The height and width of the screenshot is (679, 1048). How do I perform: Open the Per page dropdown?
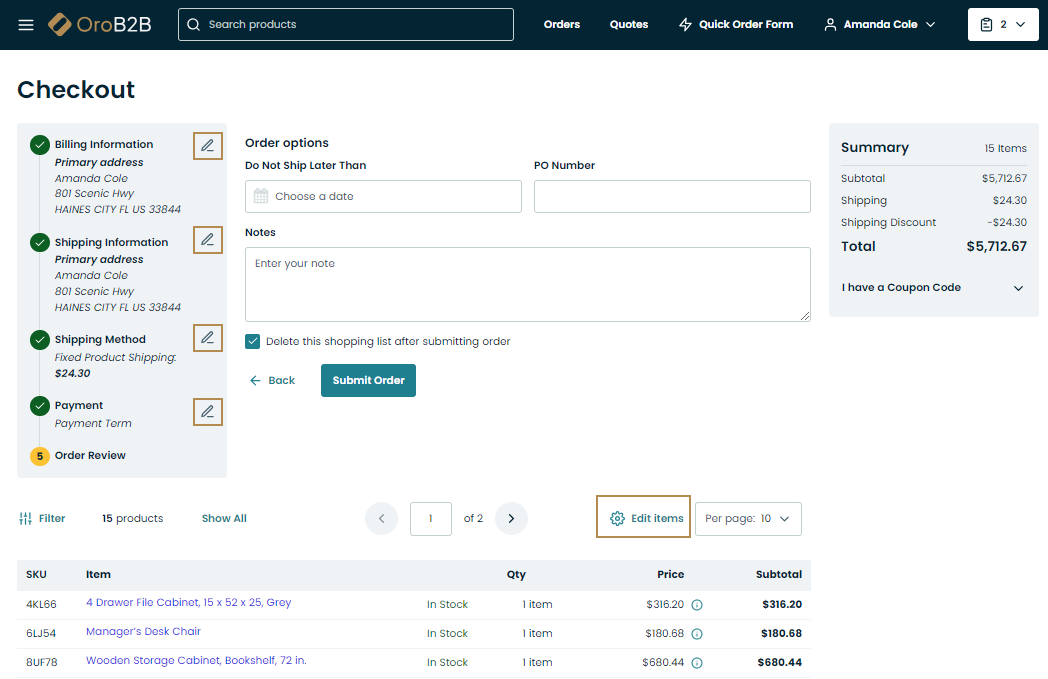[747, 519]
